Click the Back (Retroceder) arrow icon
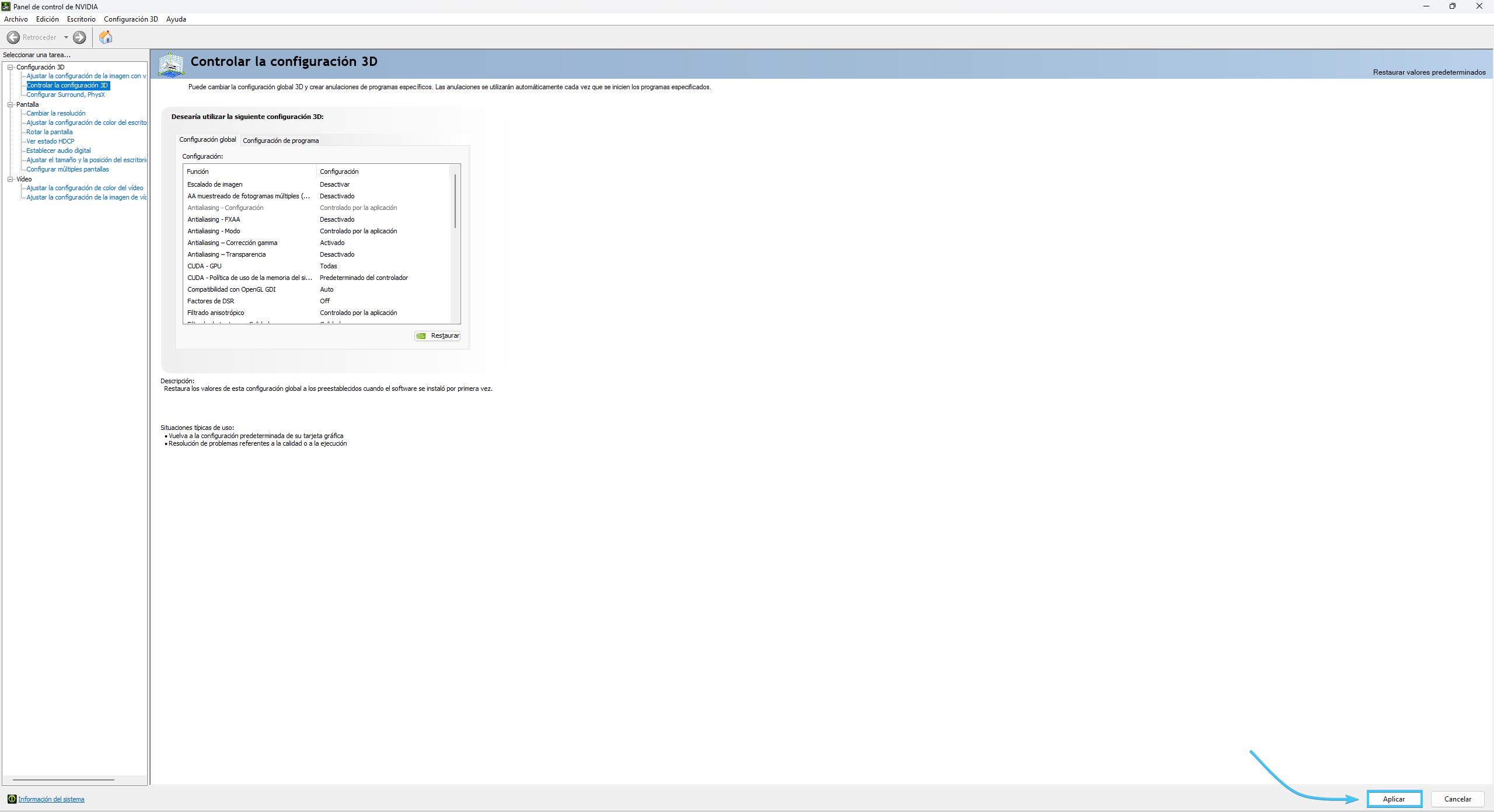The width and height of the screenshot is (1494, 812). click(x=13, y=37)
